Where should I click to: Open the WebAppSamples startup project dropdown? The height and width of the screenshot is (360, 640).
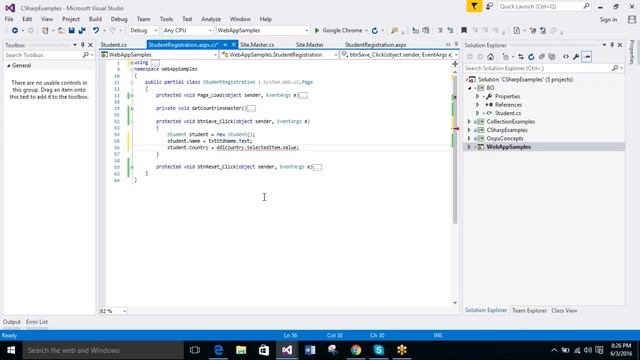(x=262, y=31)
